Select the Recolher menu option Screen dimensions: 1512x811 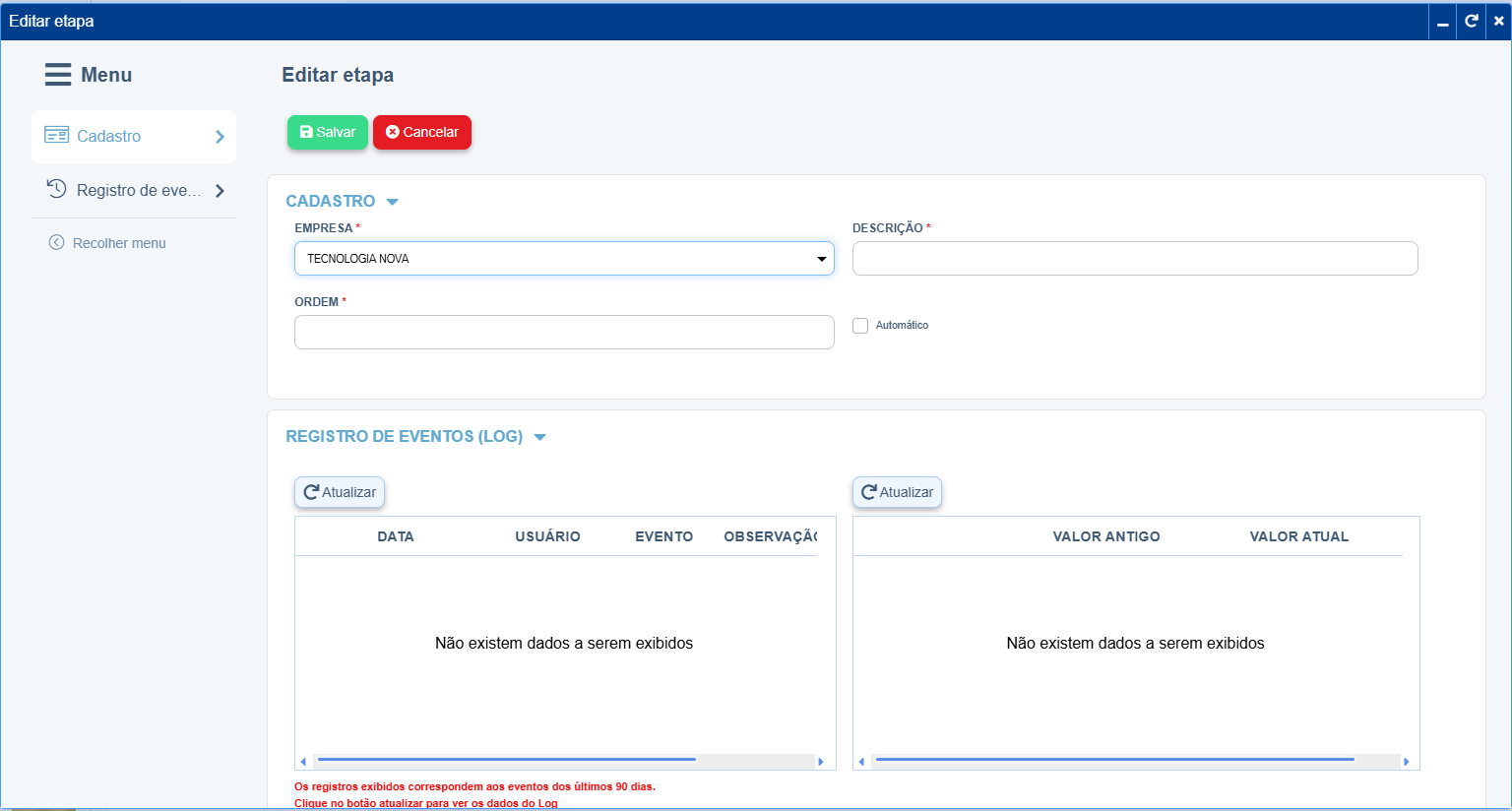(x=118, y=242)
